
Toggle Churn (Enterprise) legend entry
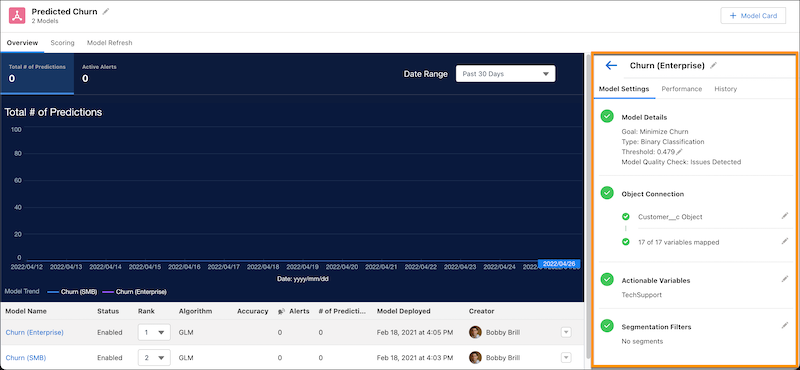point(135,292)
